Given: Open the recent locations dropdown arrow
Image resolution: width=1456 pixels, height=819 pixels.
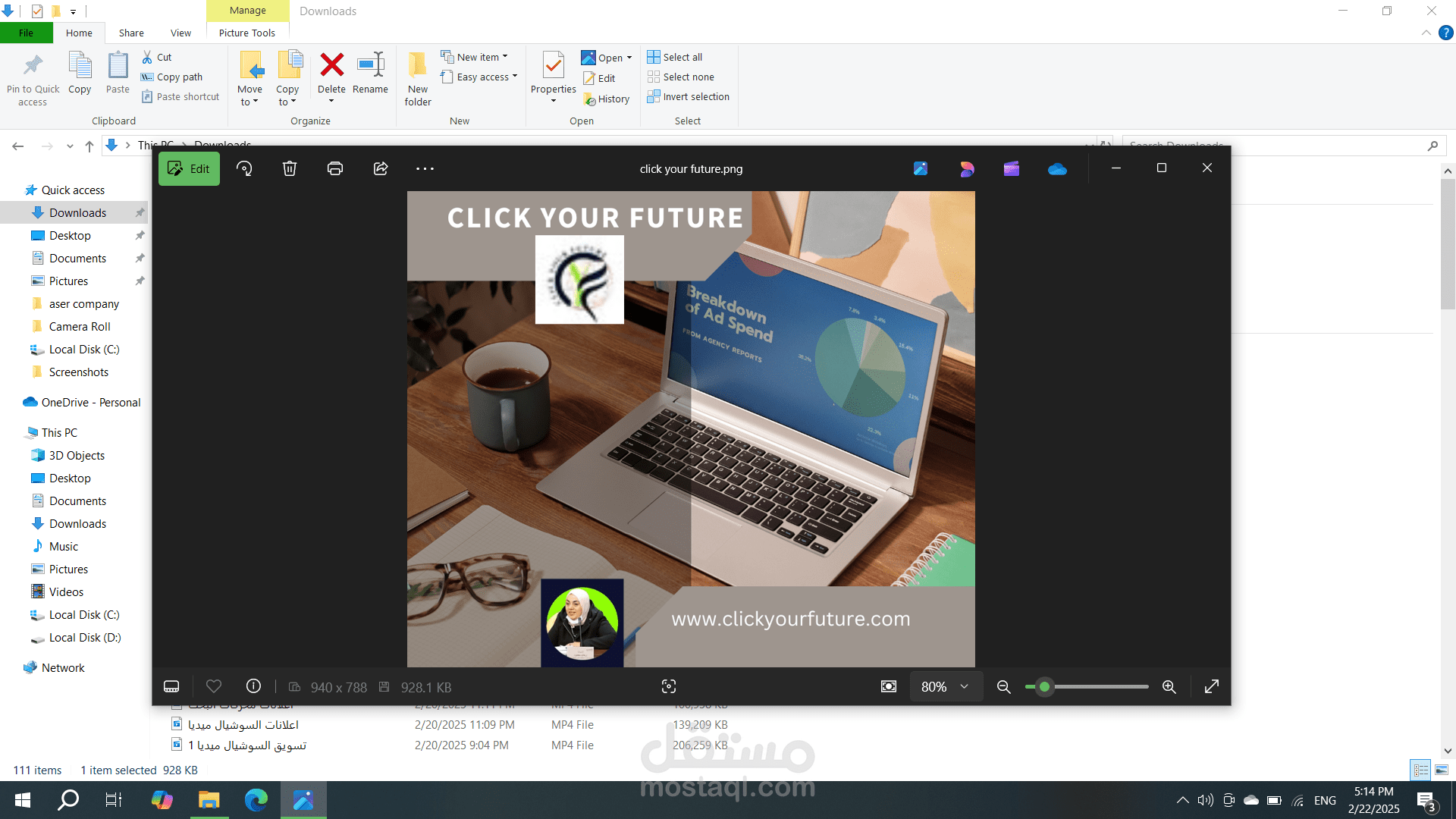Looking at the screenshot, I should coord(70,146).
